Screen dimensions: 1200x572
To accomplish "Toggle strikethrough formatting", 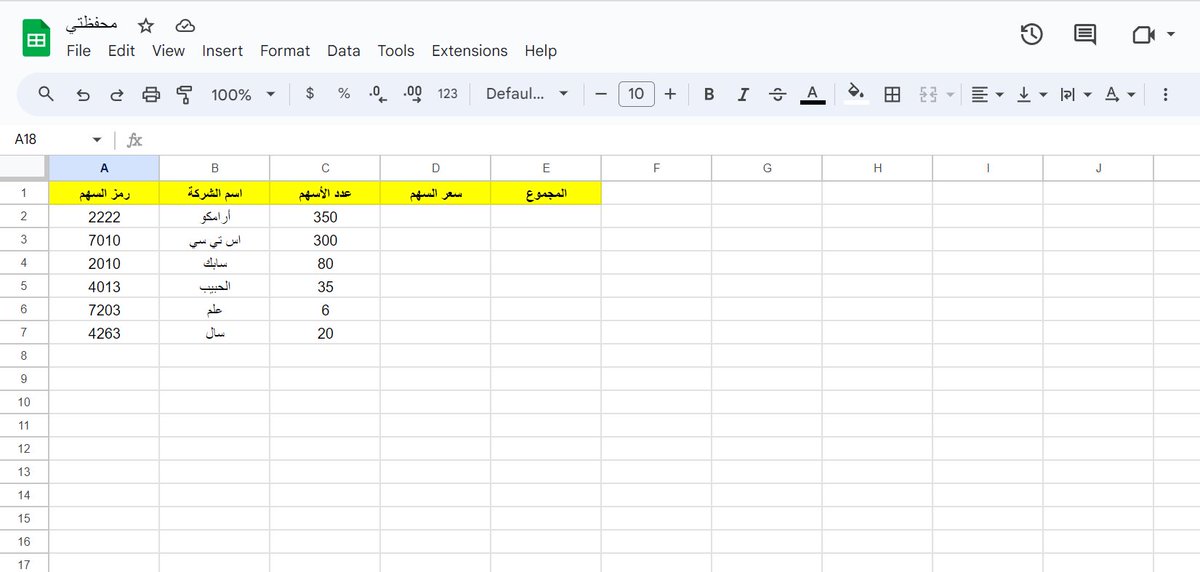I will [778, 94].
